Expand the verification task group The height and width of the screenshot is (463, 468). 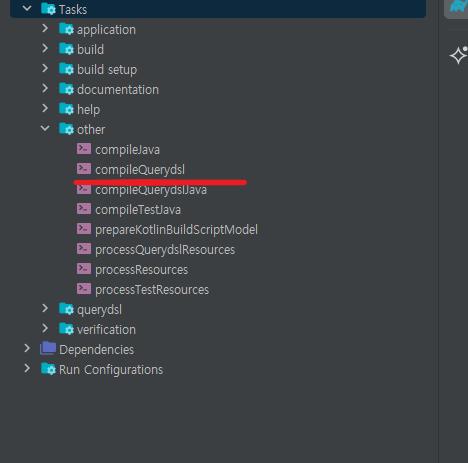45,329
